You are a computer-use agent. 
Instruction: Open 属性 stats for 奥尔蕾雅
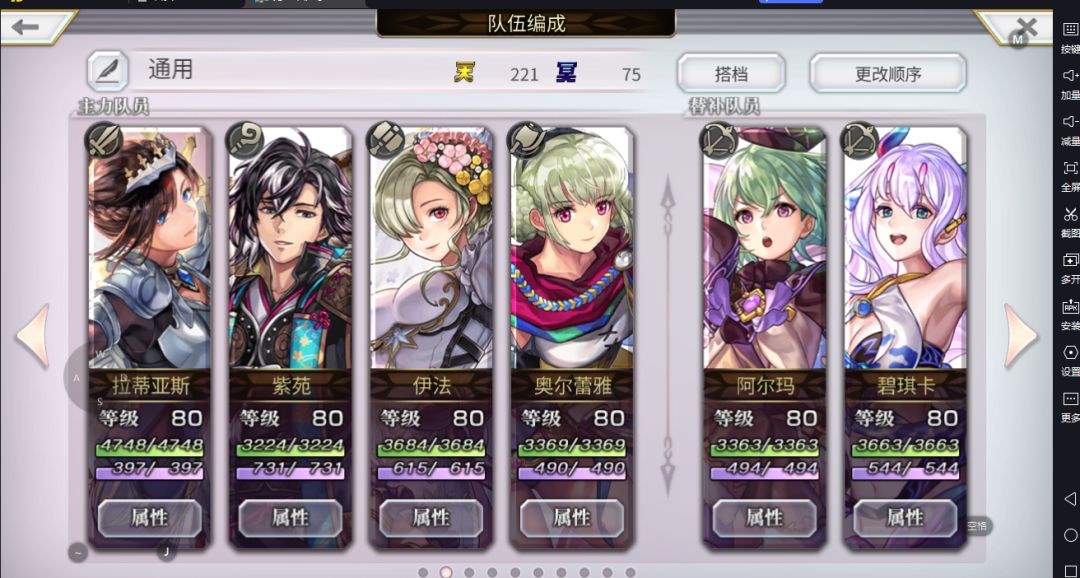[572, 518]
